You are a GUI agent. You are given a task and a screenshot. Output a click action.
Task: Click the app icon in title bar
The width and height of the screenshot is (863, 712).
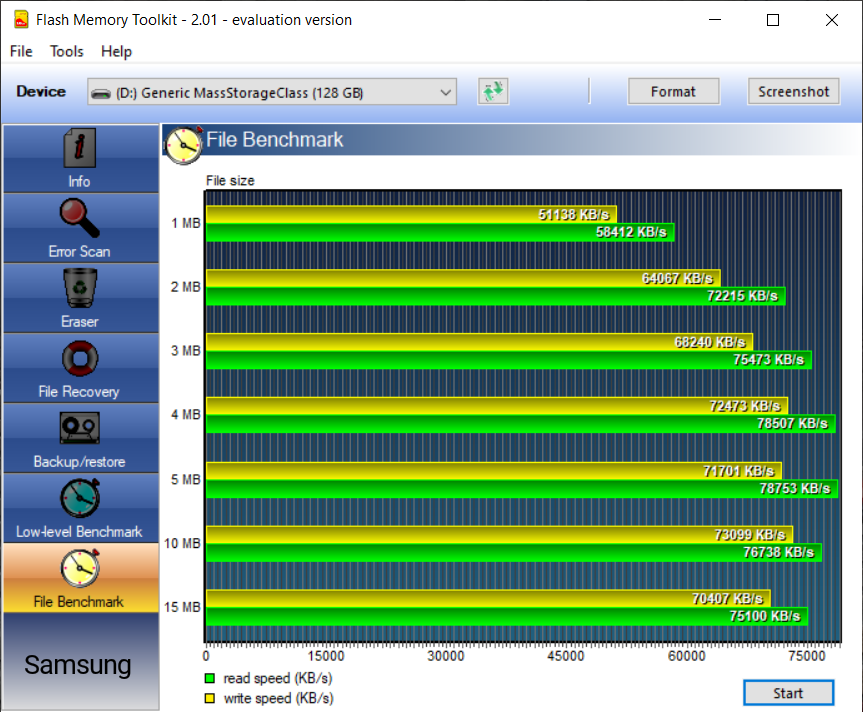pos(21,20)
